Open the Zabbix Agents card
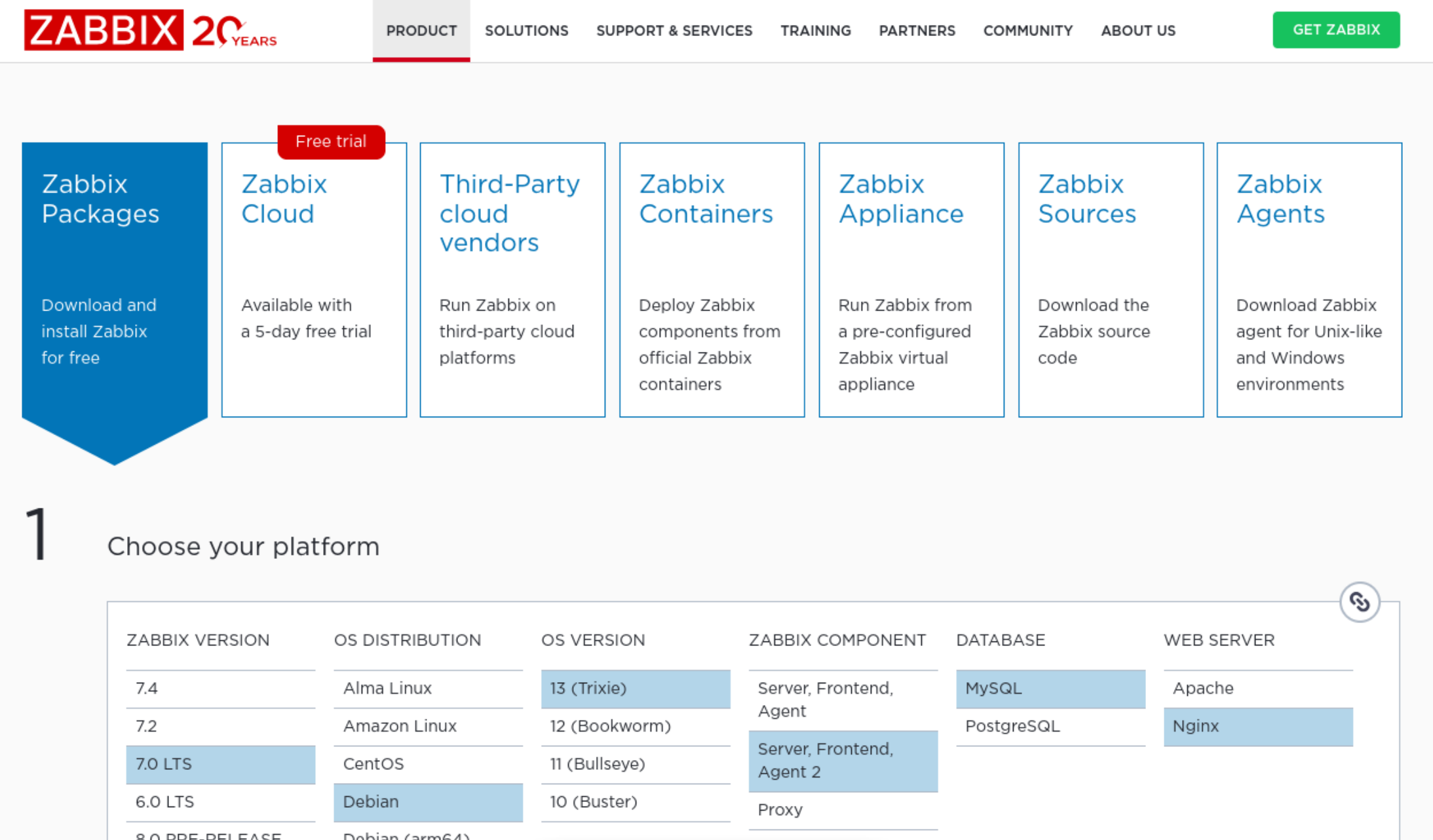 [x=1309, y=280]
